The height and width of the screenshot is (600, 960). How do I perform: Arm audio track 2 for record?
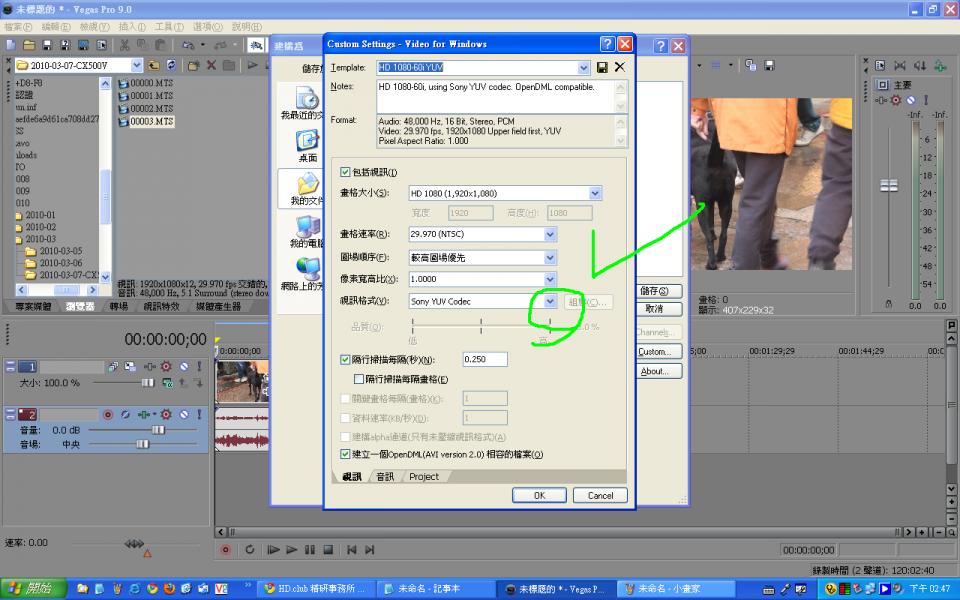[x=108, y=414]
